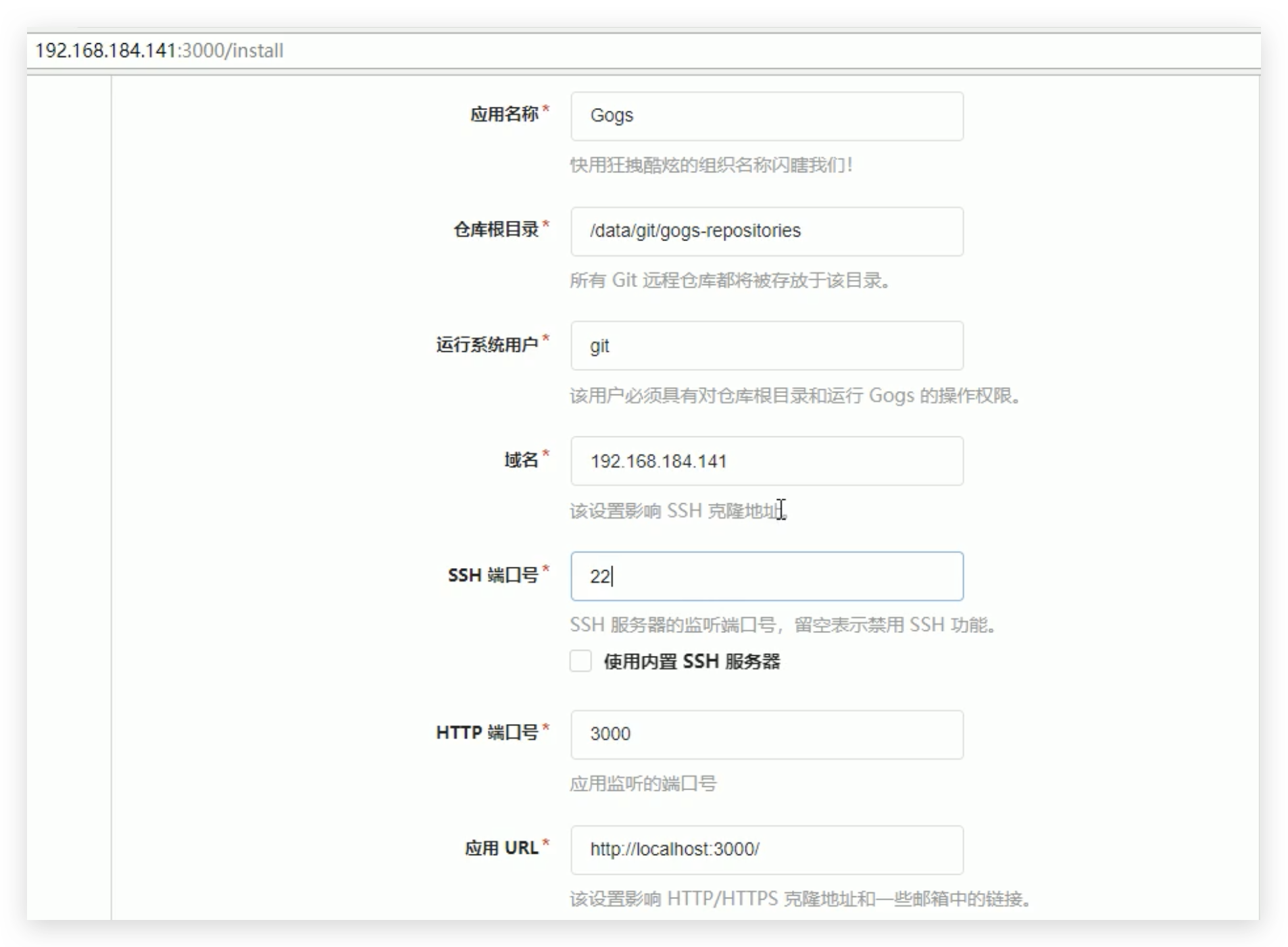
Task: Click hint 该设置影响 HTTP/HTTPS 克隆地址和一些邮箱中的链接。
Action: tap(800, 899)
